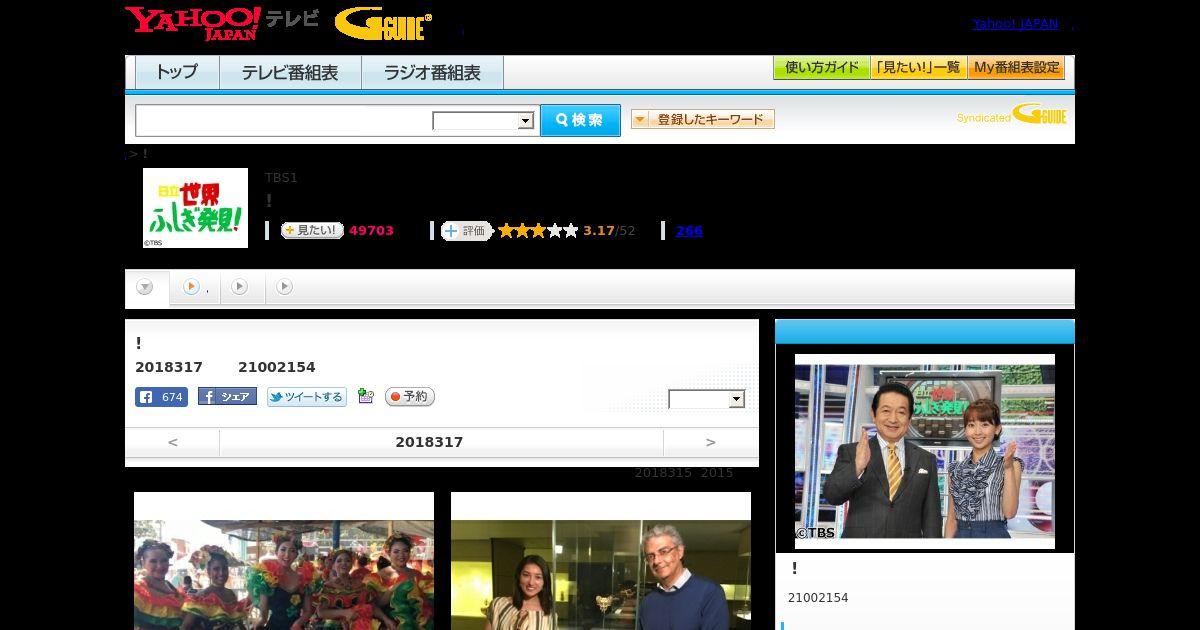
Task: Click the date heading 2018317
Action: [429, 442]
